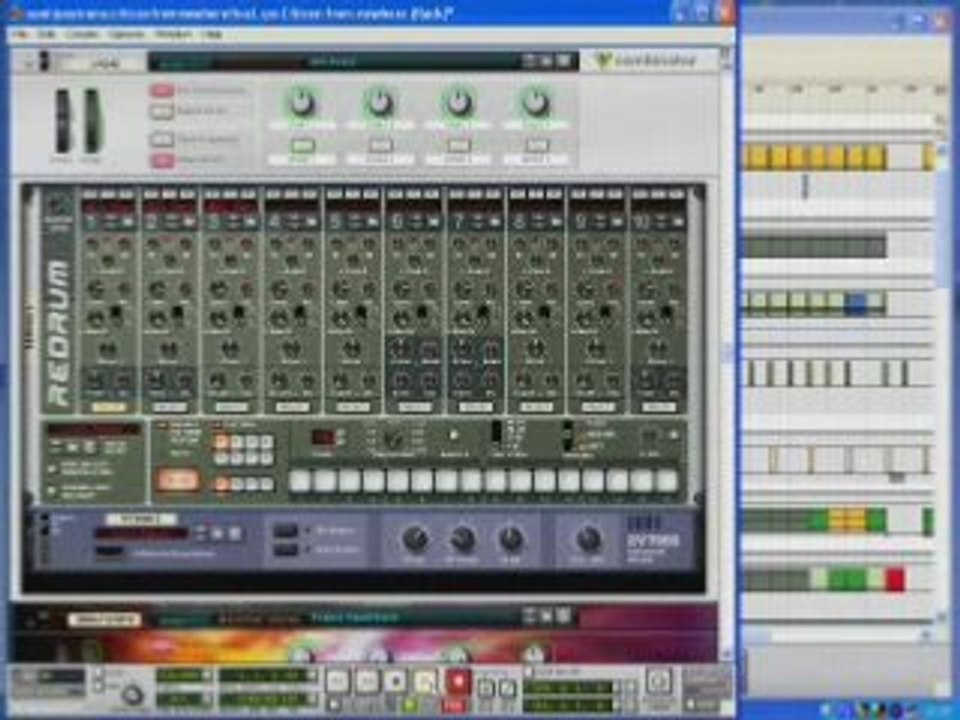Toggle Bypass All FX on the Combinator
960x720 pixels.
coord(162,111)
